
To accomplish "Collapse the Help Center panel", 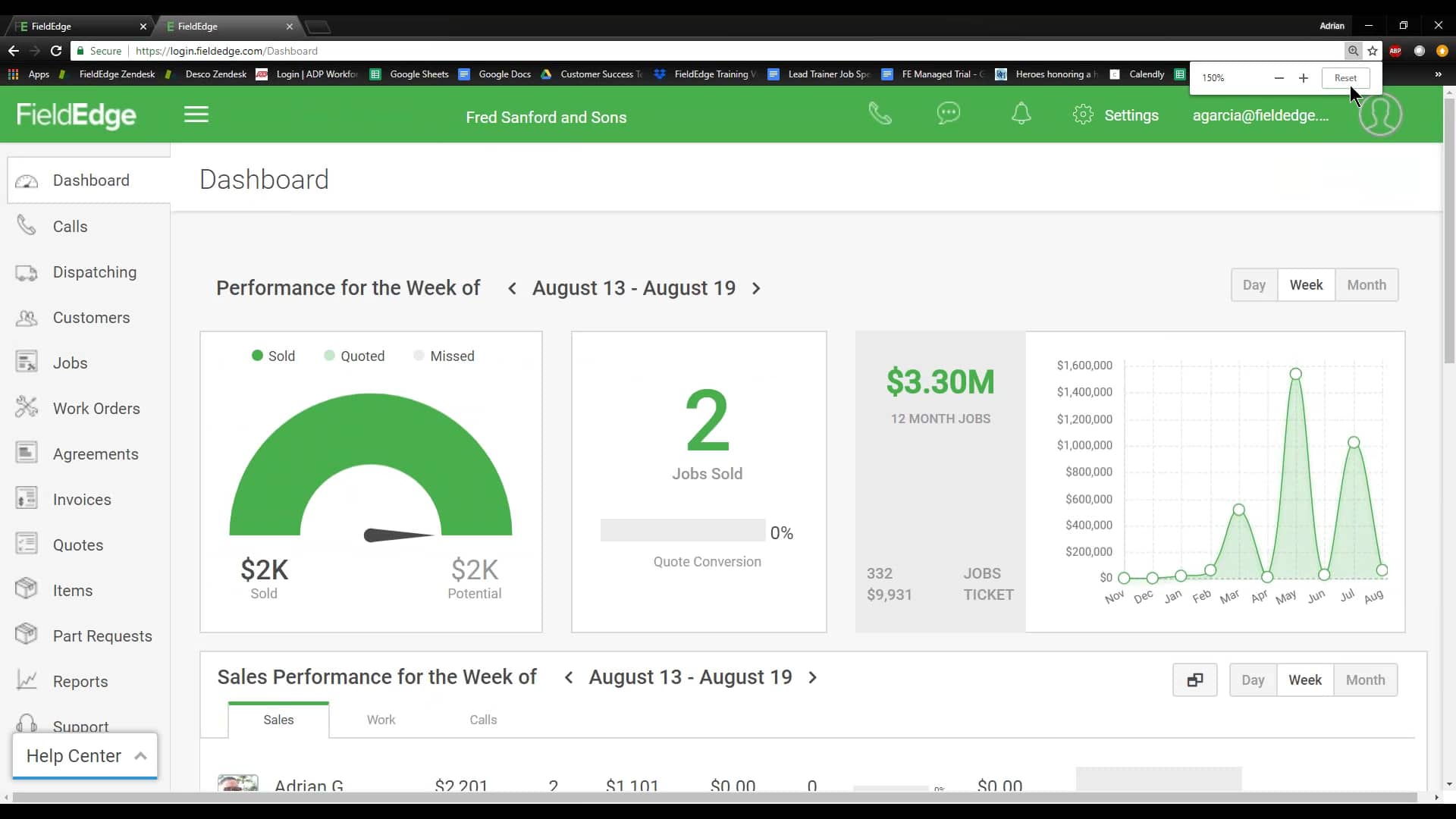I will tap(140, 755).
